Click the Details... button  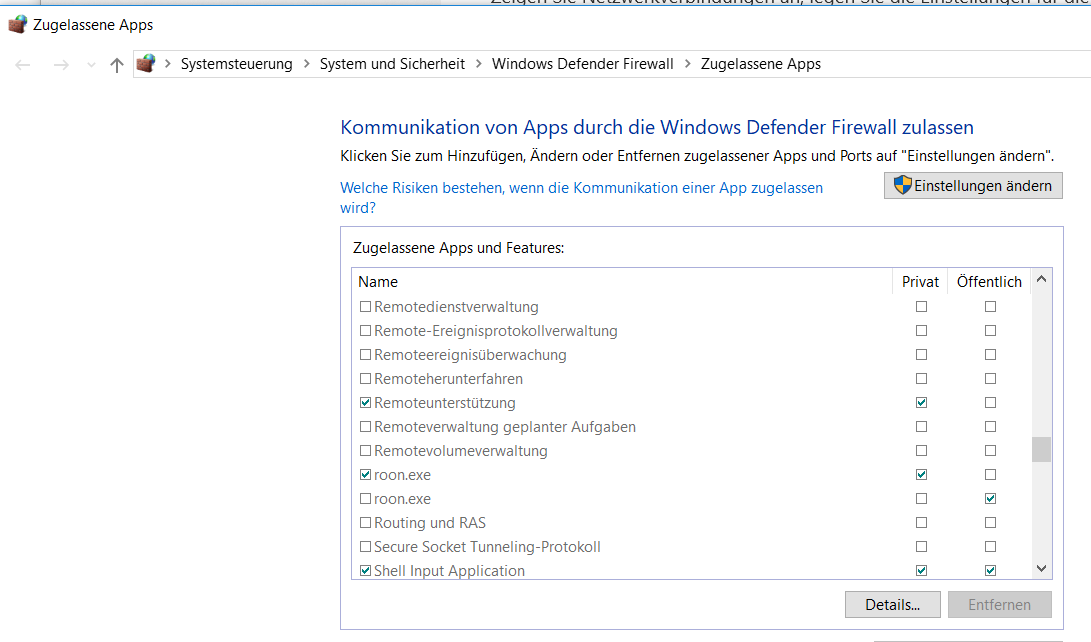pyautogui.click(x=893, y=604)
